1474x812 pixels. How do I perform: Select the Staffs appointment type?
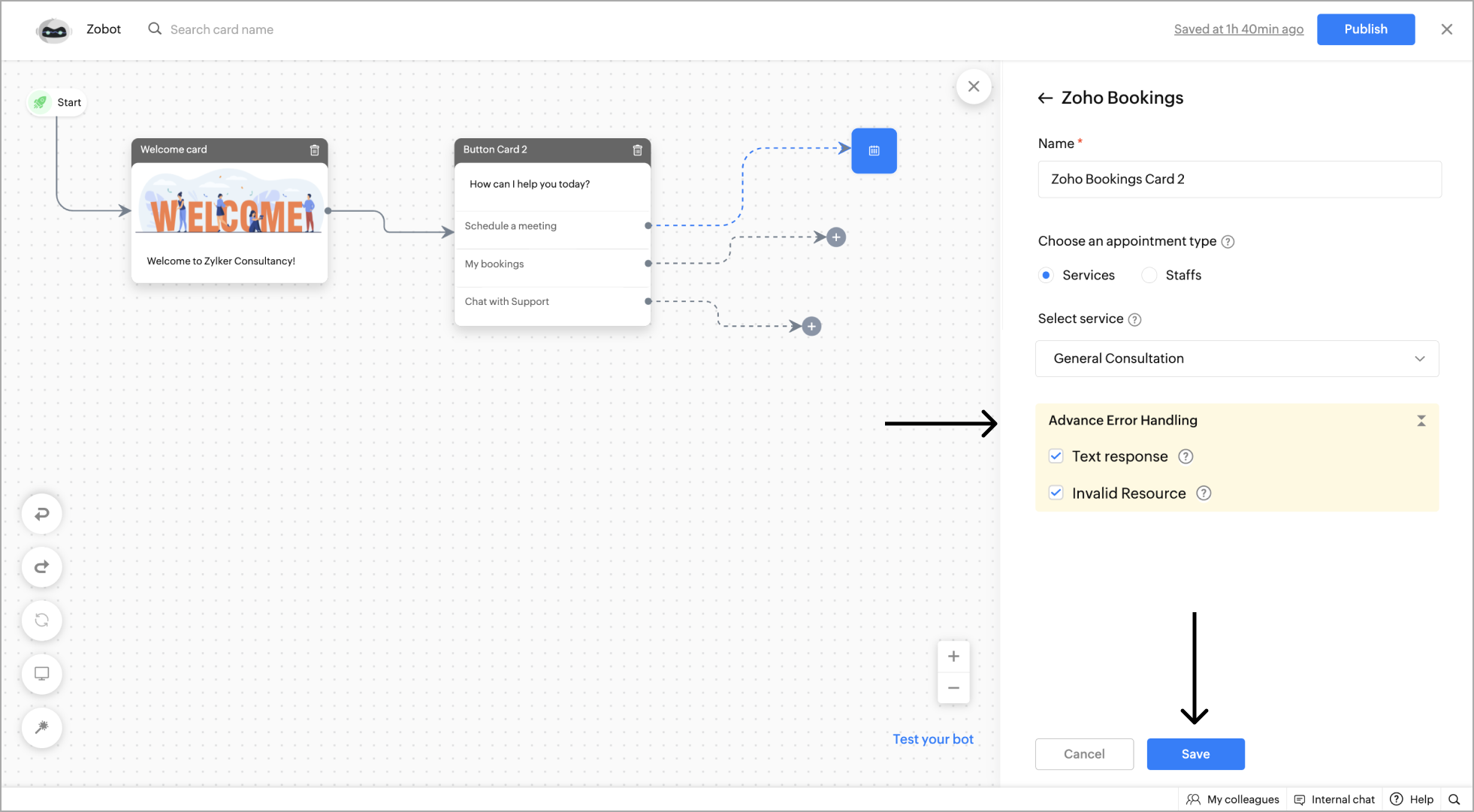[1149, 276]
